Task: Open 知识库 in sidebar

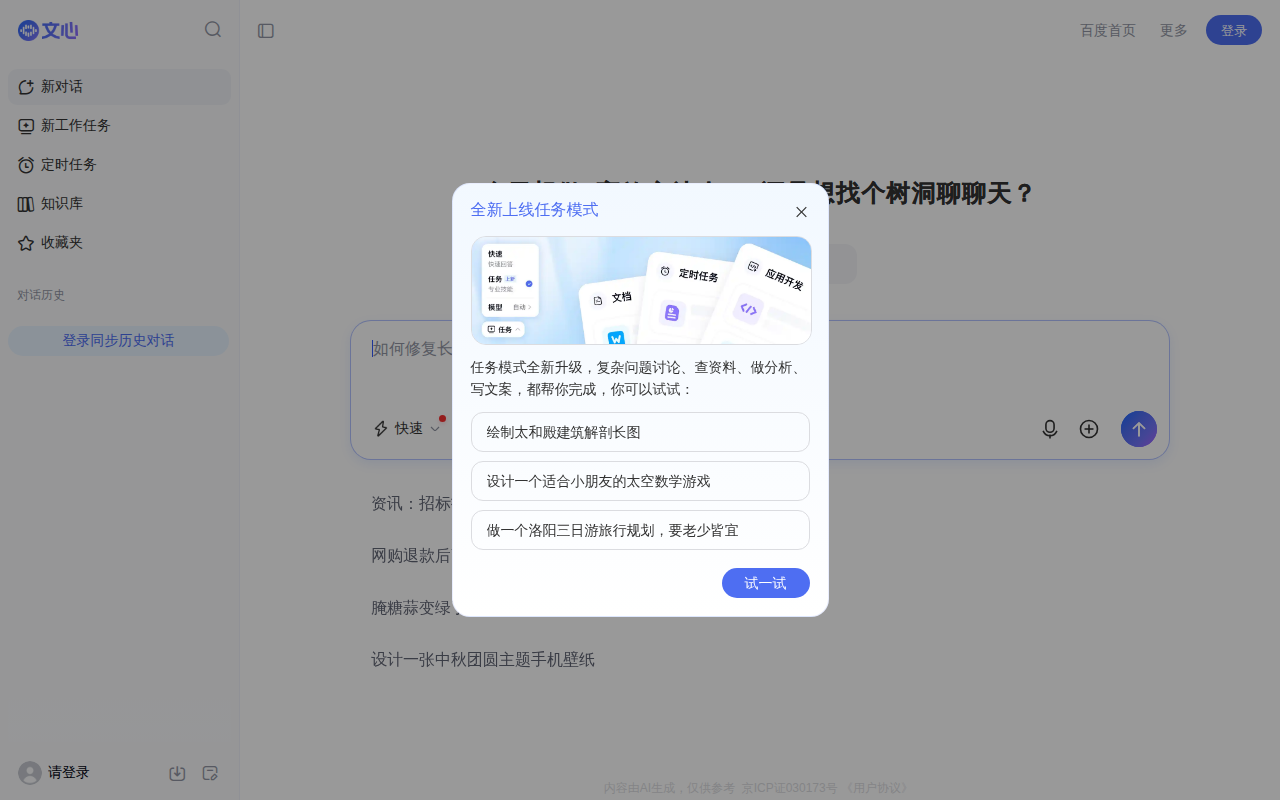Action: click(119, 204)
